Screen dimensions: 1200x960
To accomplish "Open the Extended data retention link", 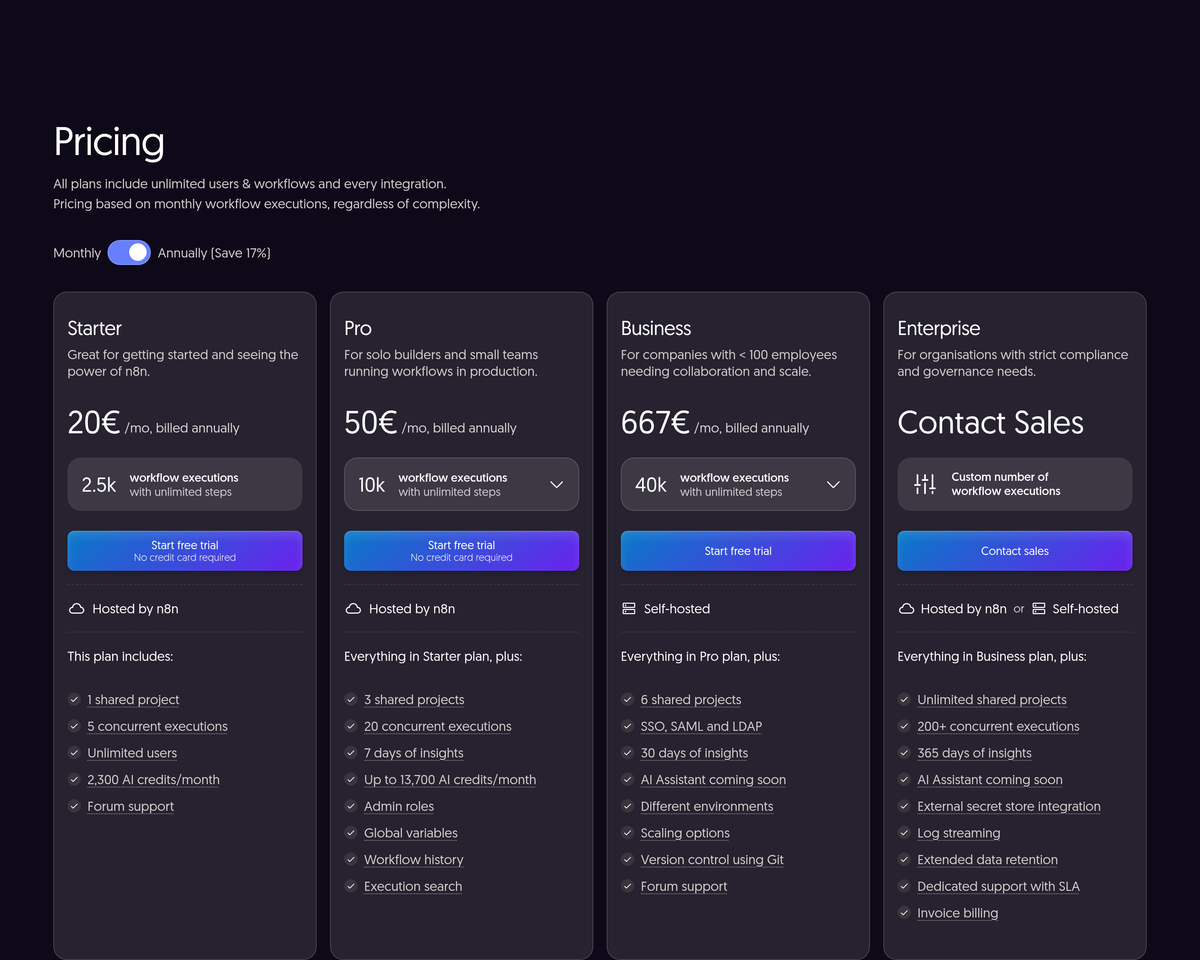I will click(987, 860).
